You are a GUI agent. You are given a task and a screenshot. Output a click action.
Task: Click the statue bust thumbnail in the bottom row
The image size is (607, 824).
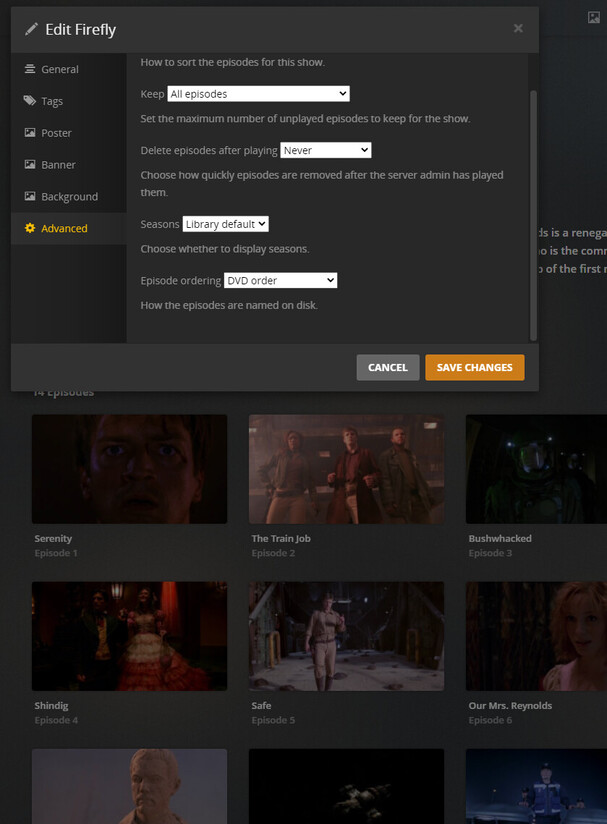[129, 786]
